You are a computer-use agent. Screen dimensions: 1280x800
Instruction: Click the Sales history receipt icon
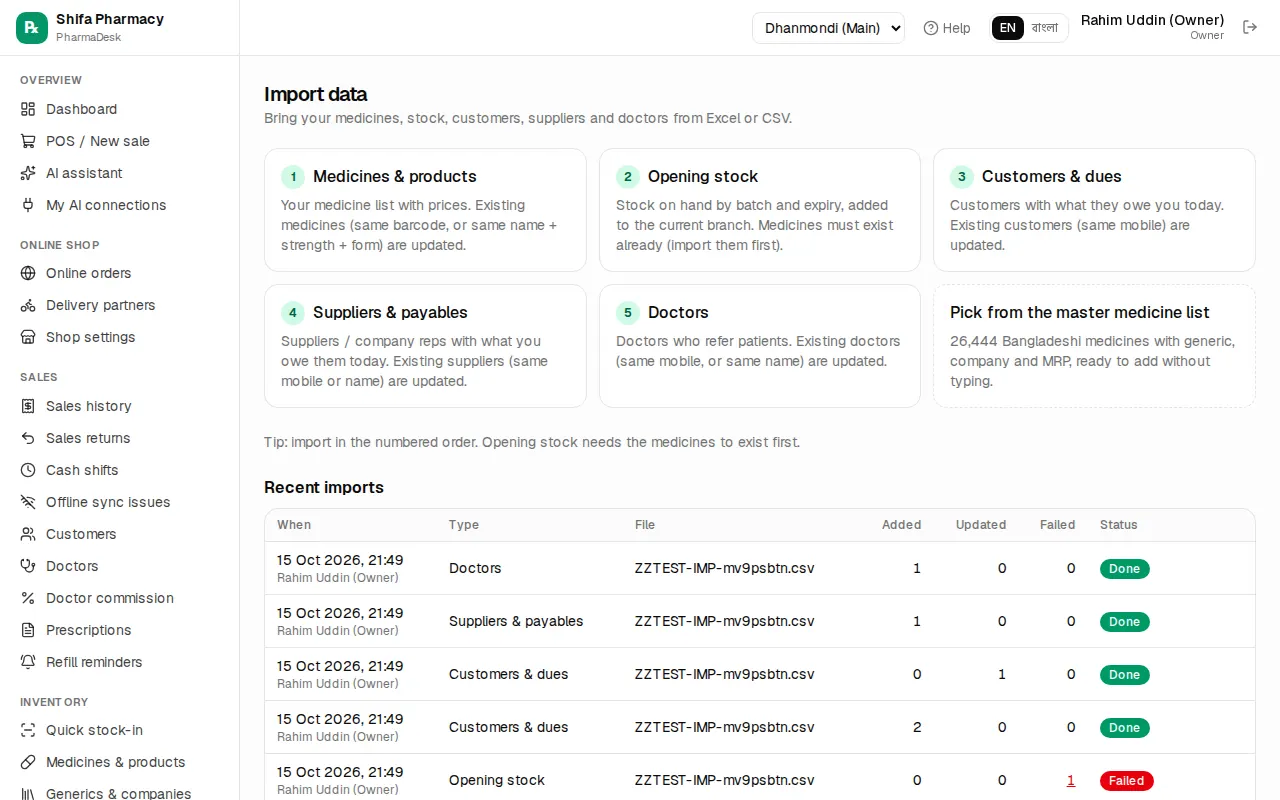pos(28,406)
